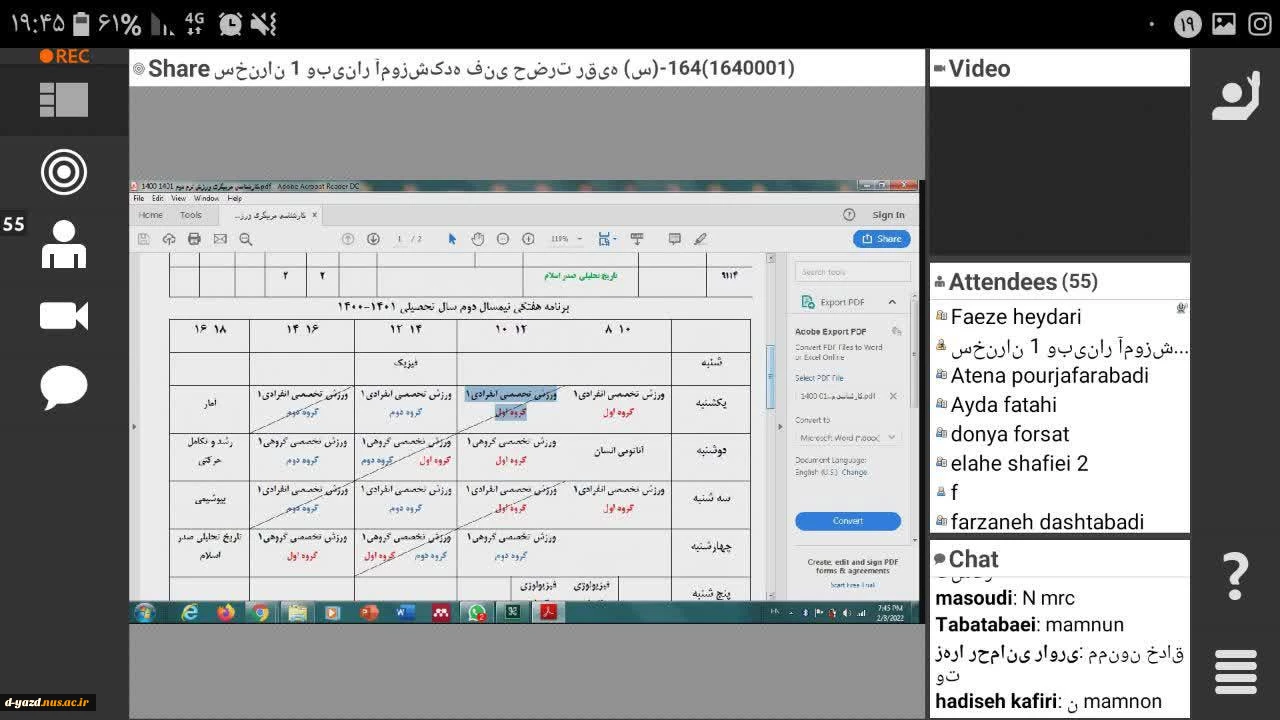Click the print icon in Acrobat toolbar
Image resolution: width=1280 pixels, height=720 pixels.
(x=194, y=239)
